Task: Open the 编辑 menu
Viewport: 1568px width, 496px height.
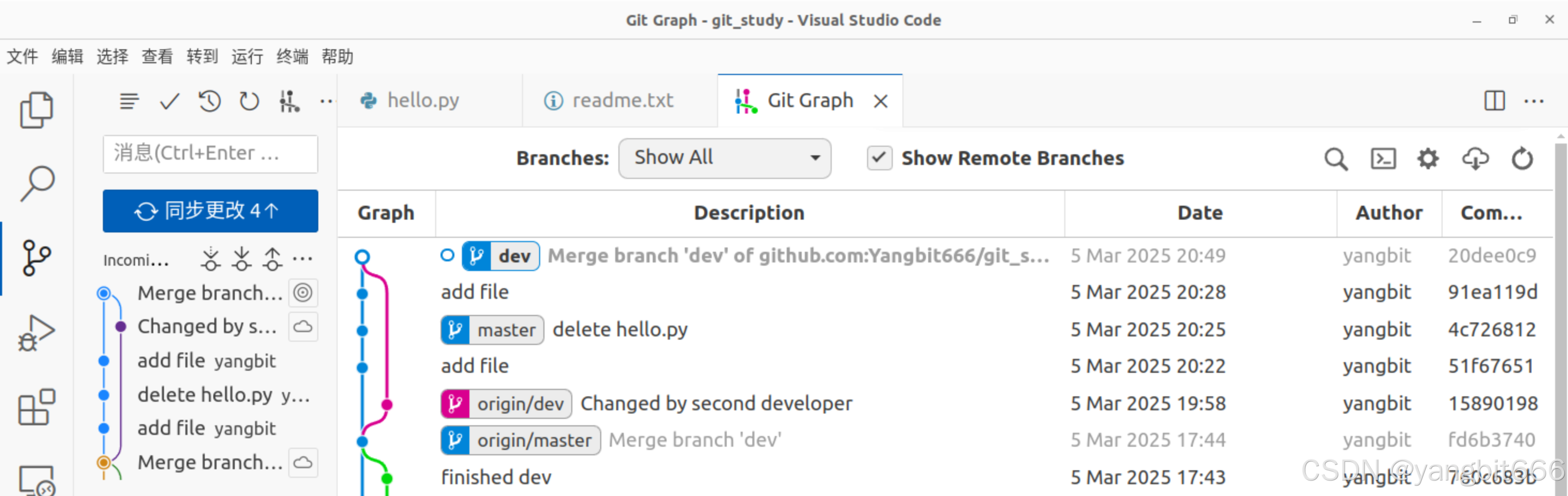Action: (68, 57)
